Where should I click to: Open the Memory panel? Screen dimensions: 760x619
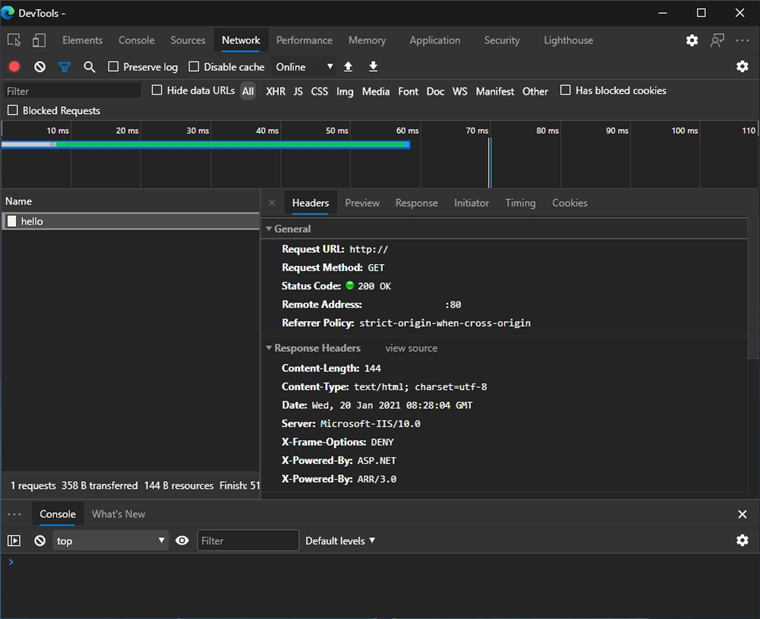click(x=367, y=40)
